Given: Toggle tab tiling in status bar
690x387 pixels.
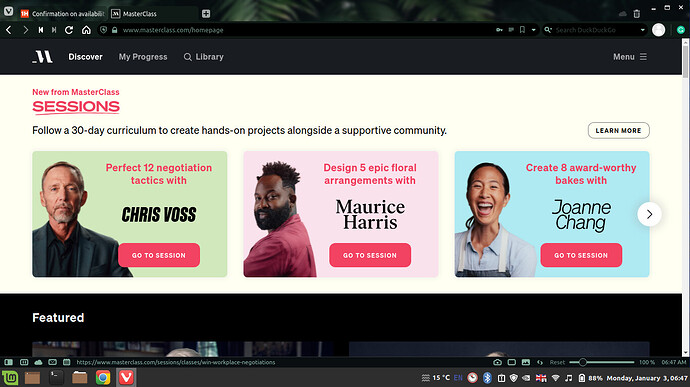Looking at the screenshot, I should coord(24,362).
